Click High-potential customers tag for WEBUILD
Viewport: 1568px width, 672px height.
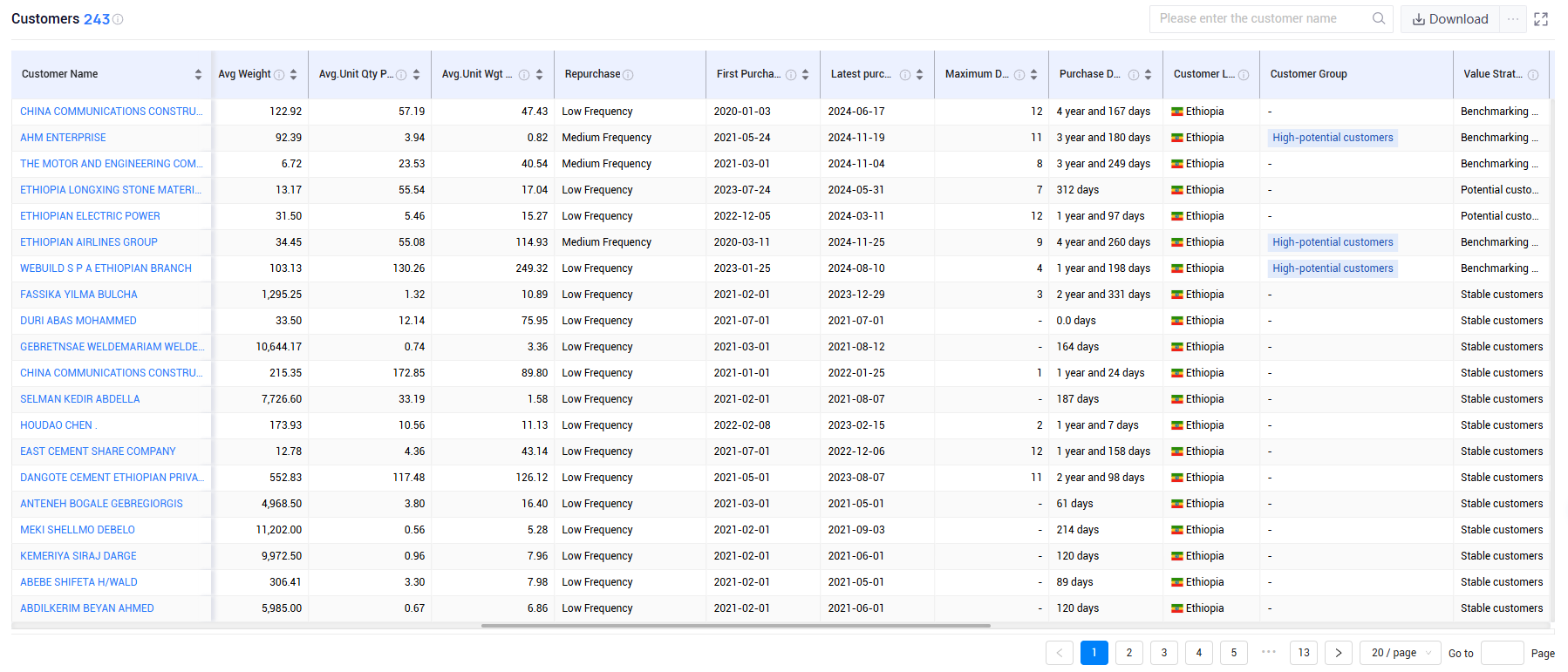point(1333,268)
